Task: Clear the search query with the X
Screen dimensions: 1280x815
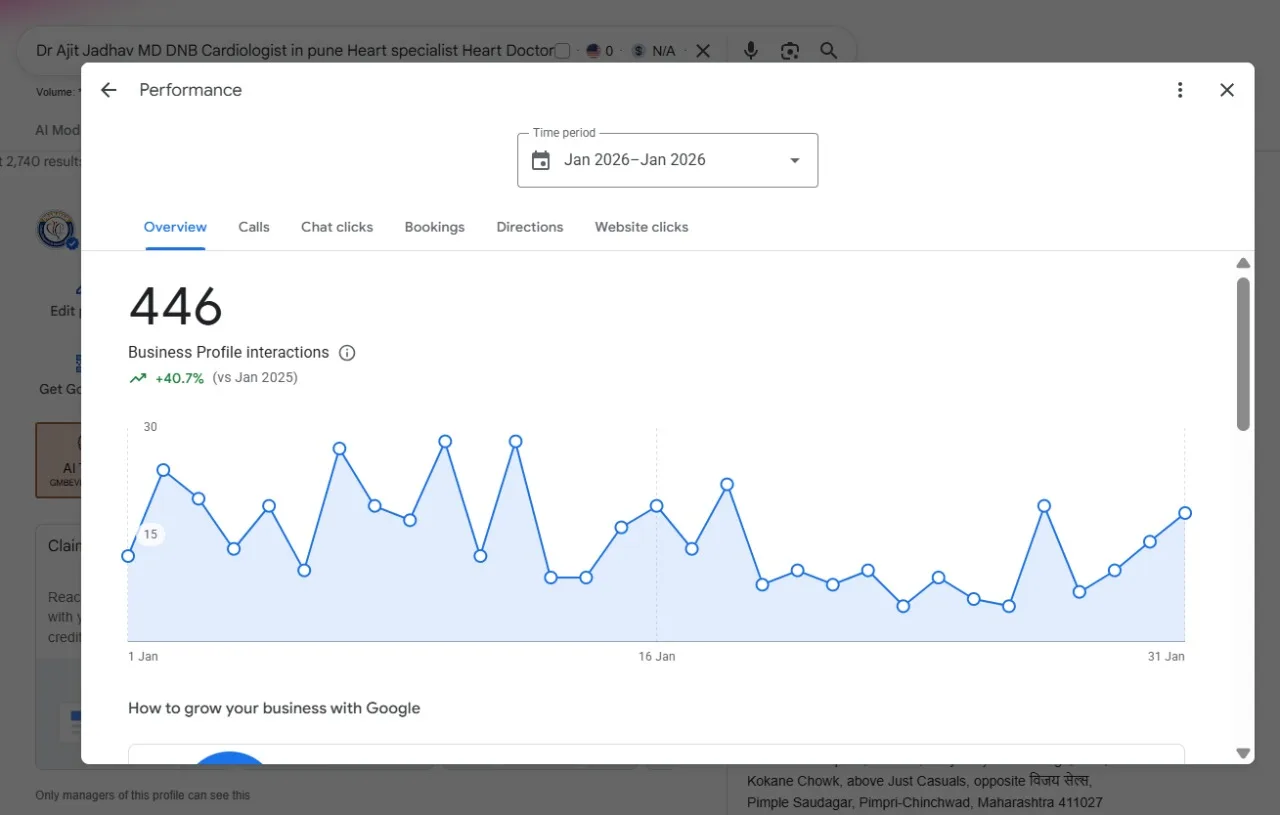Action: point(703,50)
